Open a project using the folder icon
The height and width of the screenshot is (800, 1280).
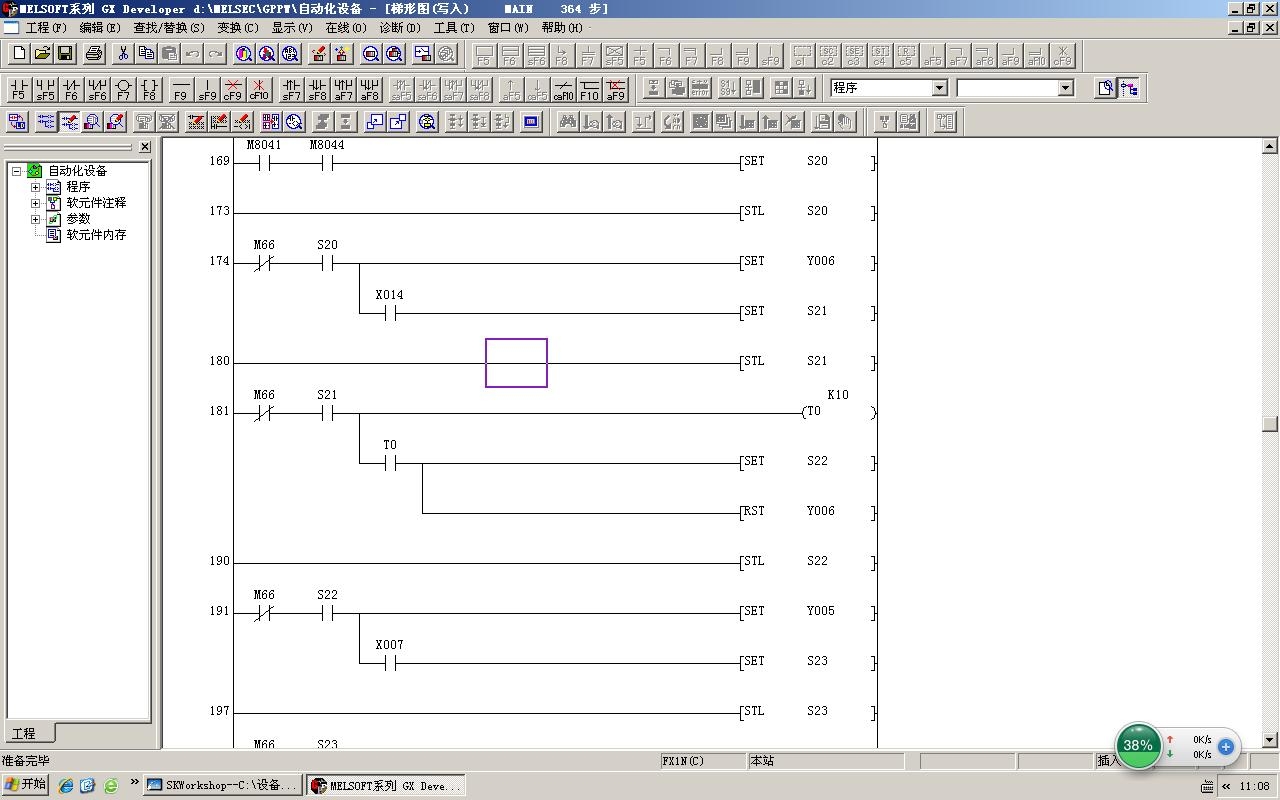(42, 53)
